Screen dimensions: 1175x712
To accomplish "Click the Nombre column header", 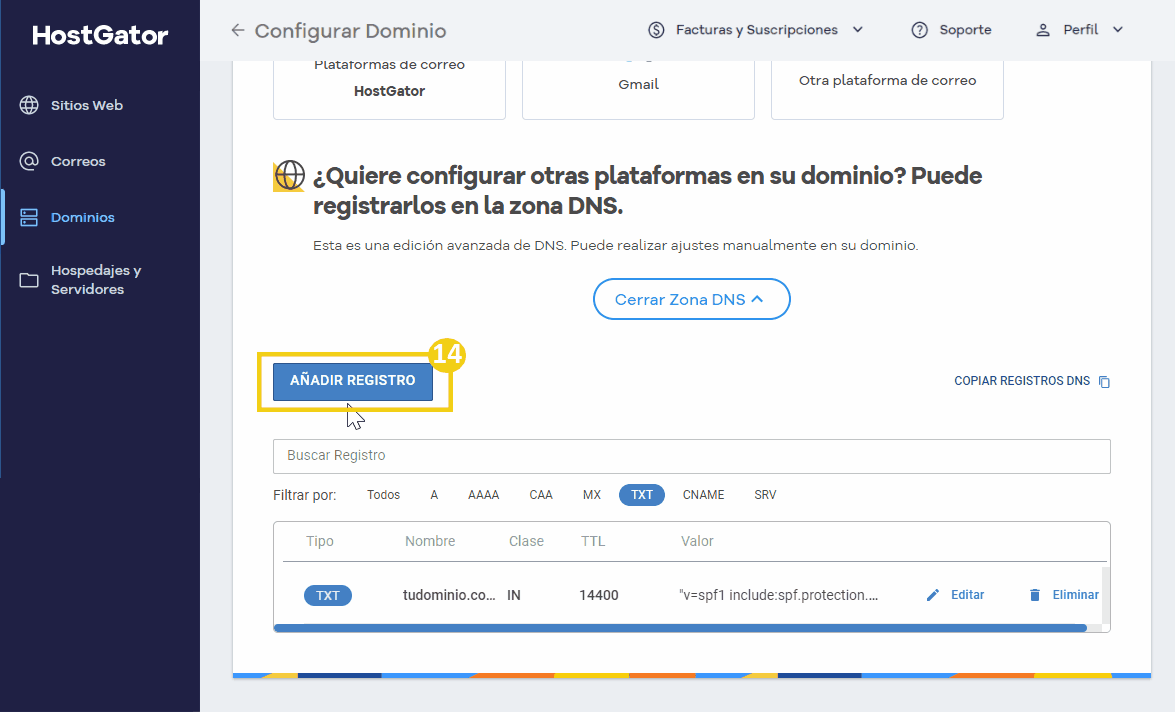I will [430, 541].
